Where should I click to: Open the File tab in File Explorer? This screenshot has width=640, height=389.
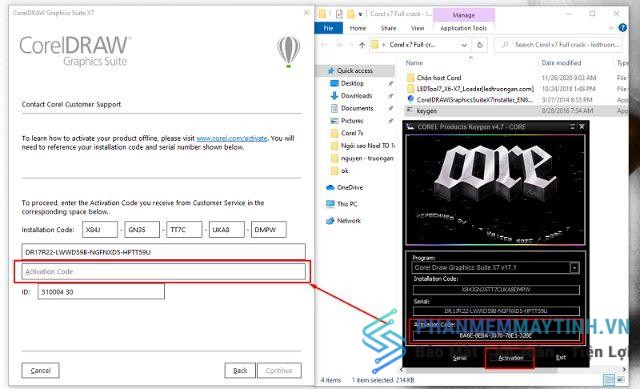pyautogui.click(x=328, y=28)
